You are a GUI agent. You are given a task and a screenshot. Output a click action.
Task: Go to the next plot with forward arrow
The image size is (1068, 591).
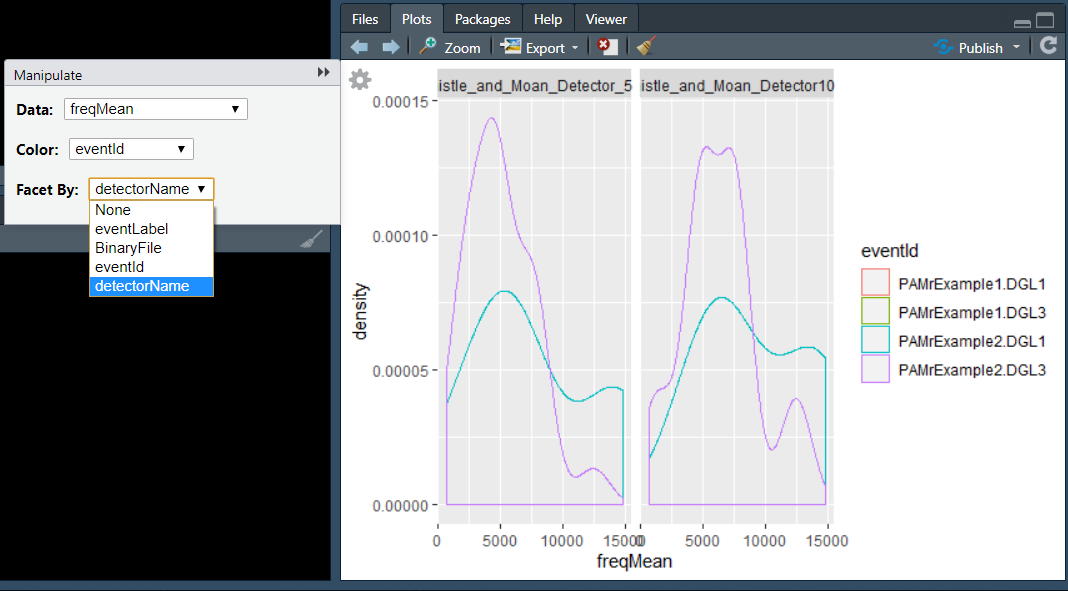[390, 47]
